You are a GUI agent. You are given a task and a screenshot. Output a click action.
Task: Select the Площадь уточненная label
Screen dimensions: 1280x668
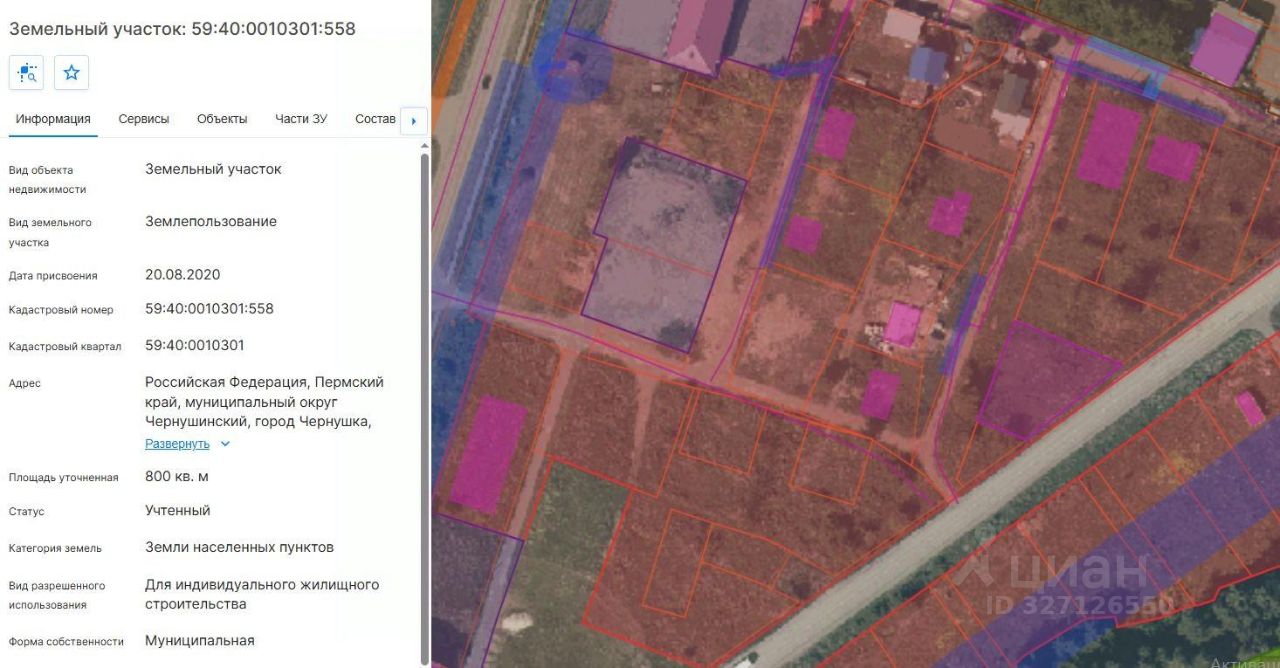[64, 477]
